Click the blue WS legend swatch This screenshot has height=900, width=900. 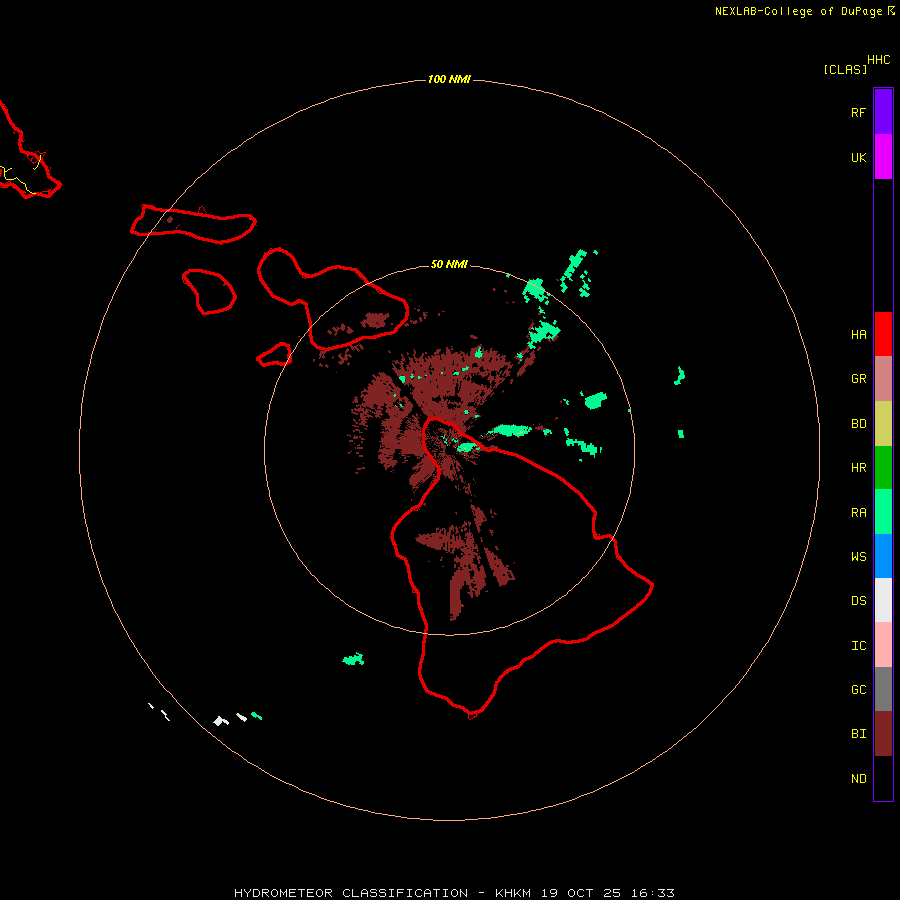click(x=883, y=556)
